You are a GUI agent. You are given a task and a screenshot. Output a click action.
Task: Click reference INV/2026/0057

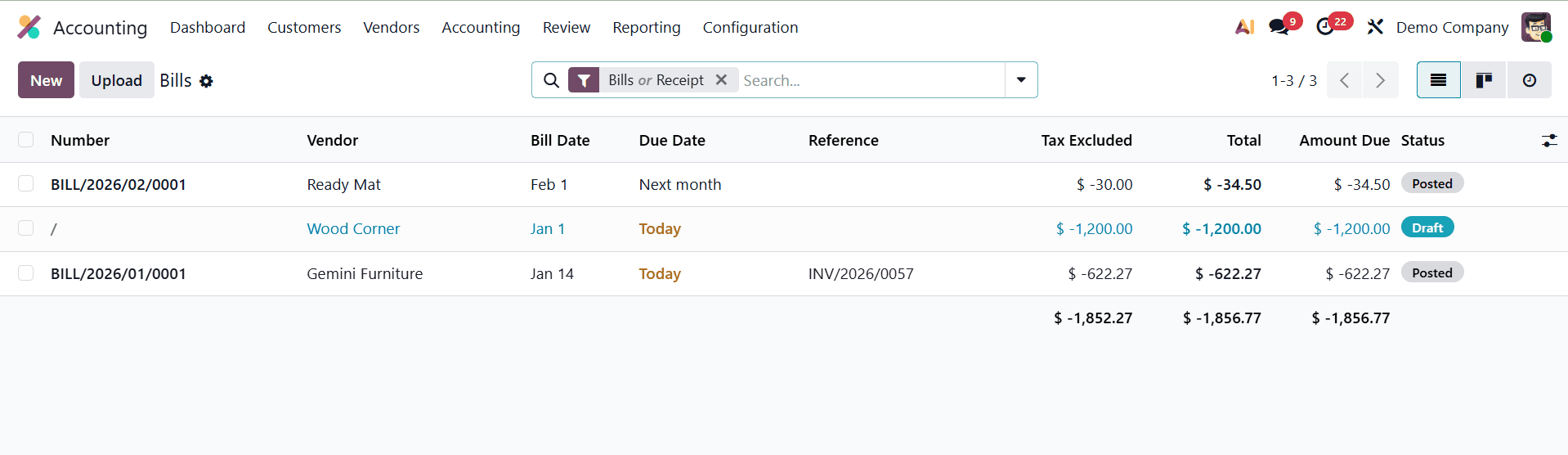861,273
